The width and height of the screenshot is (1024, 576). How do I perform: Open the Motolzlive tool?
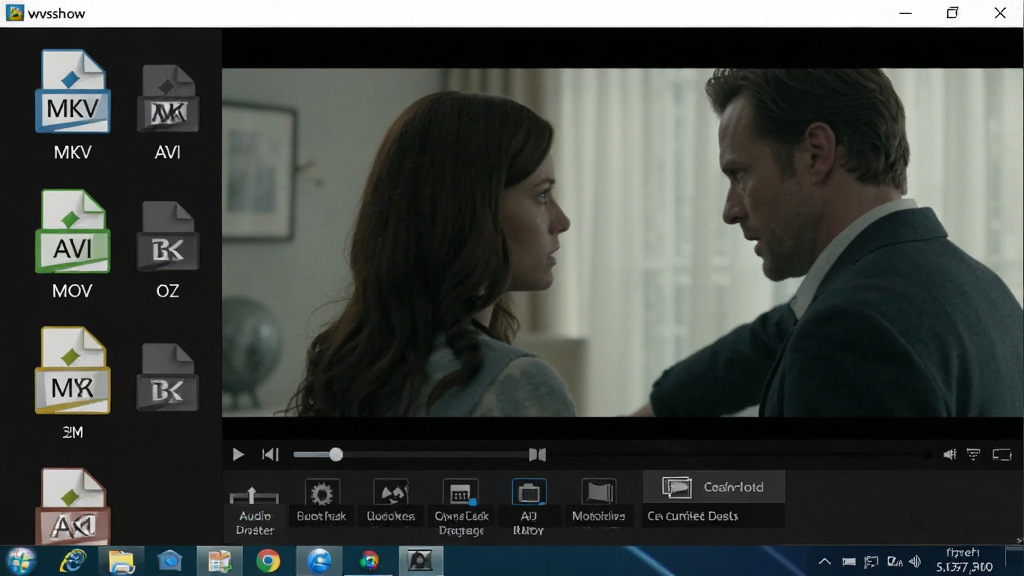(598, 502)
